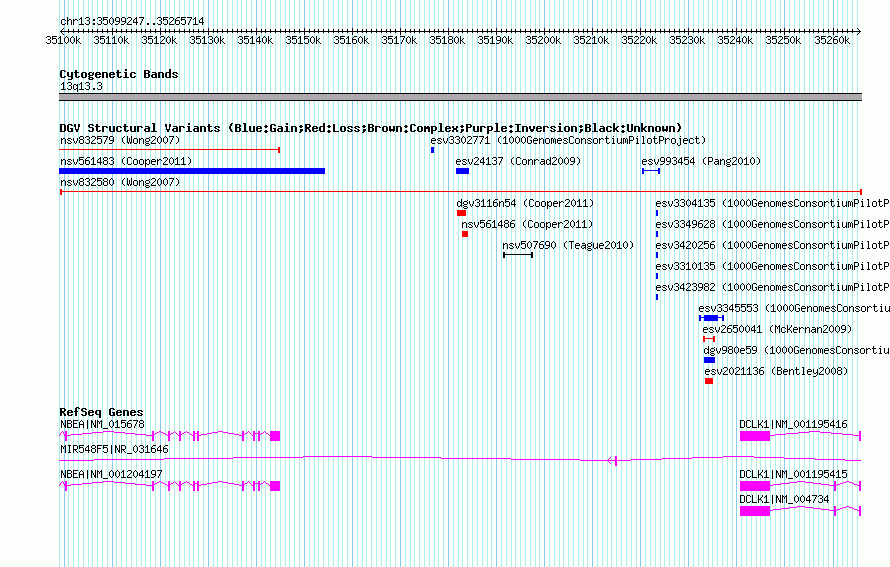Click the esv24137 (Conrad2009) label
The image size is (890, 567).
click(x=518, y=161)
